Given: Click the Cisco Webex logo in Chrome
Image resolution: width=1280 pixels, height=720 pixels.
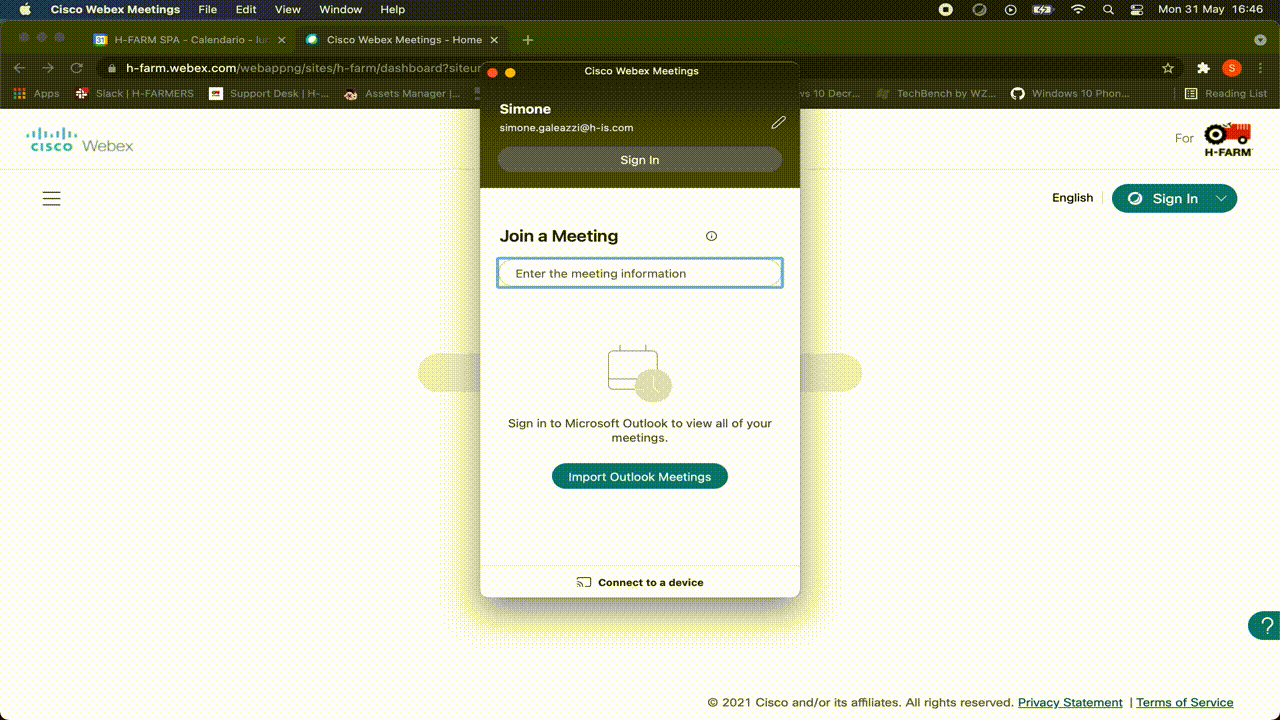Looking at the screenshot, I should tap(80, 140).
